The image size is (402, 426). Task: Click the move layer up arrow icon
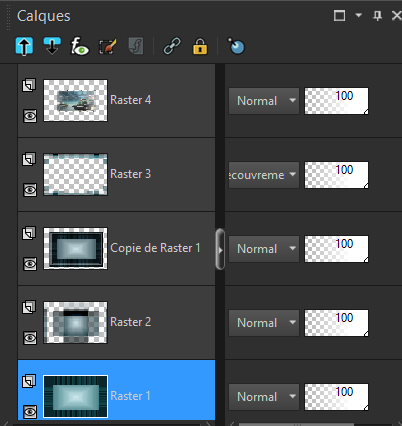tap(24, 46)
